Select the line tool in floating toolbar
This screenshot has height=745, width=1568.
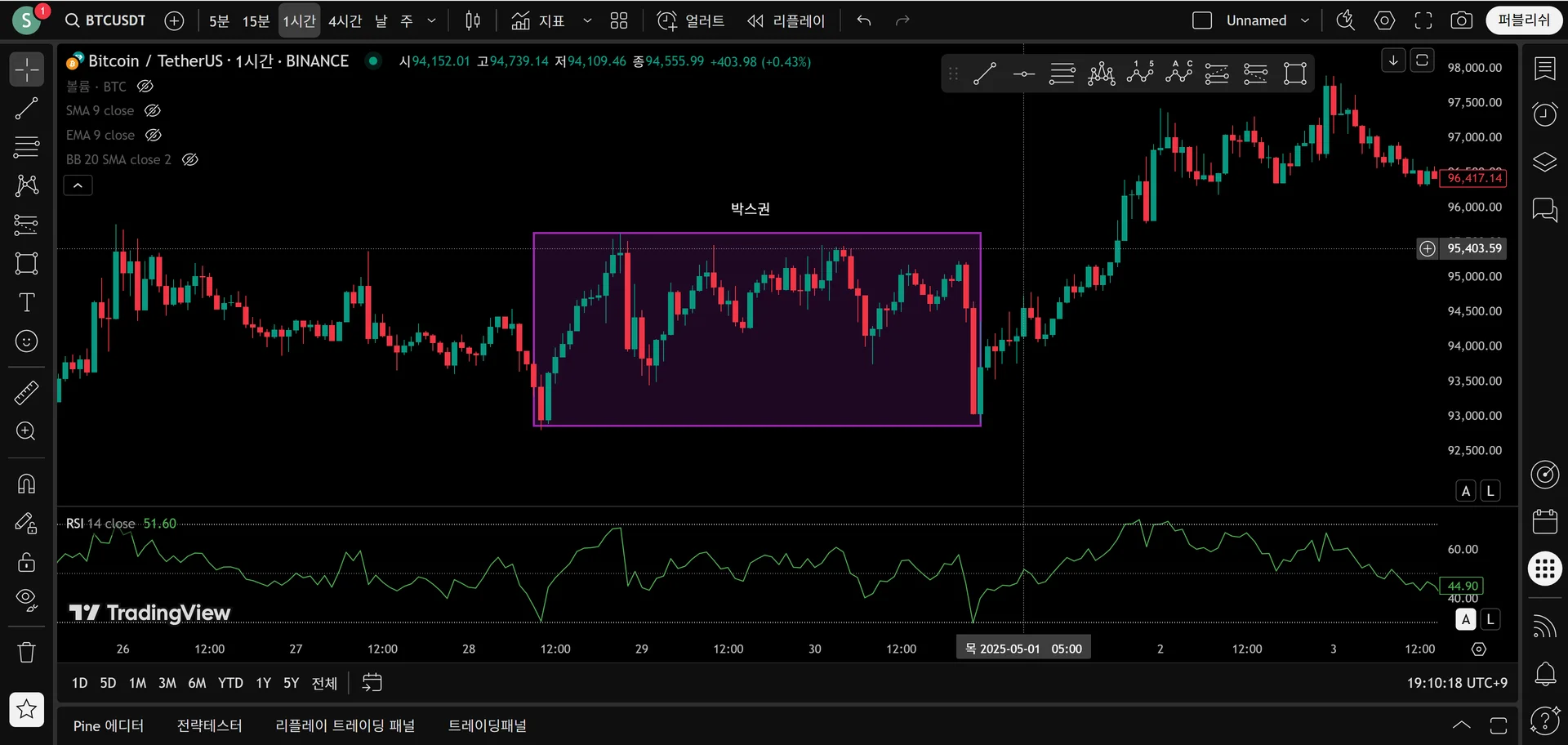click(x=985, y=74)
